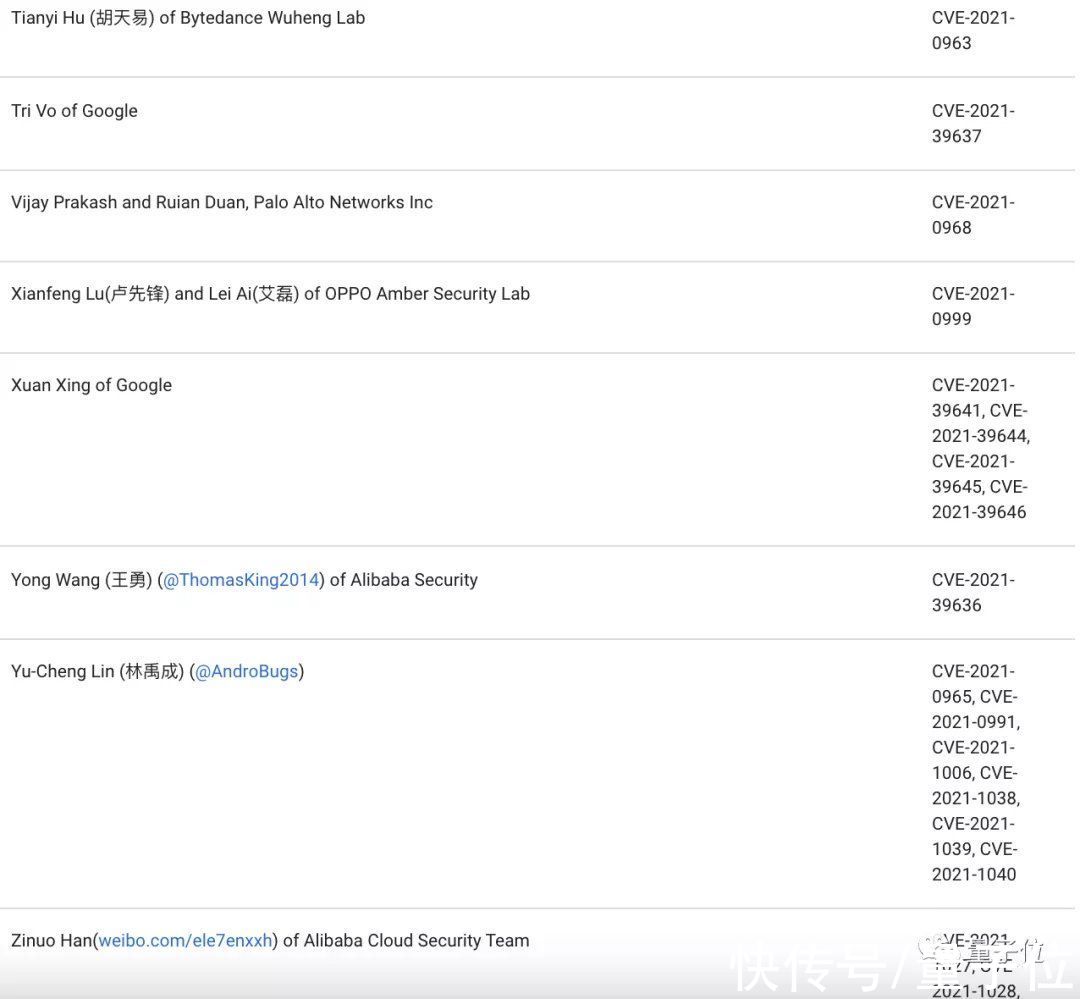Viewport: 1080px width, 999px height.
Task: Select text Tri Vo of Google
Action: (74, 111)
